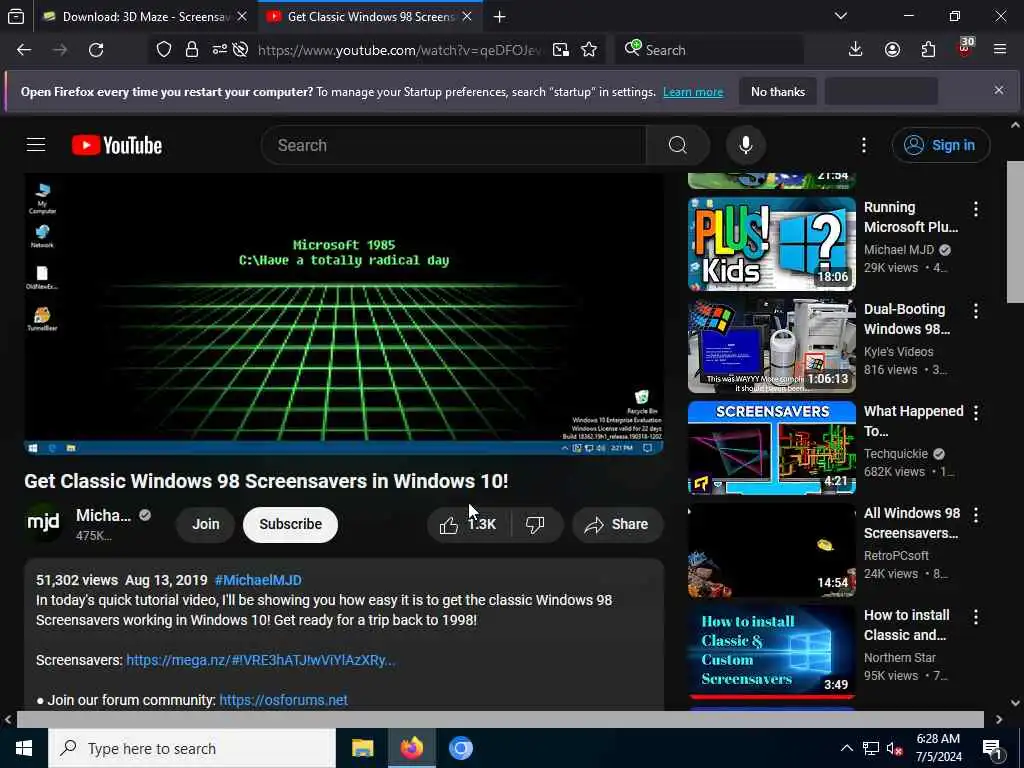Open options for Dual-Booting Windows 98 video

(976, 311)
